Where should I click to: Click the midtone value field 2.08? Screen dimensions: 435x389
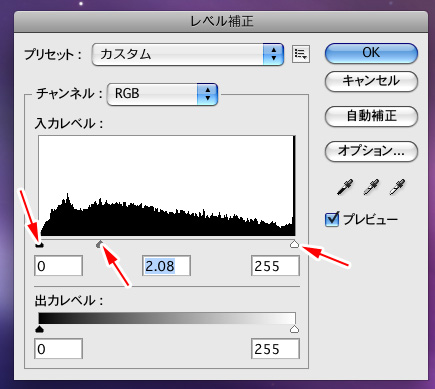[166, 266]
